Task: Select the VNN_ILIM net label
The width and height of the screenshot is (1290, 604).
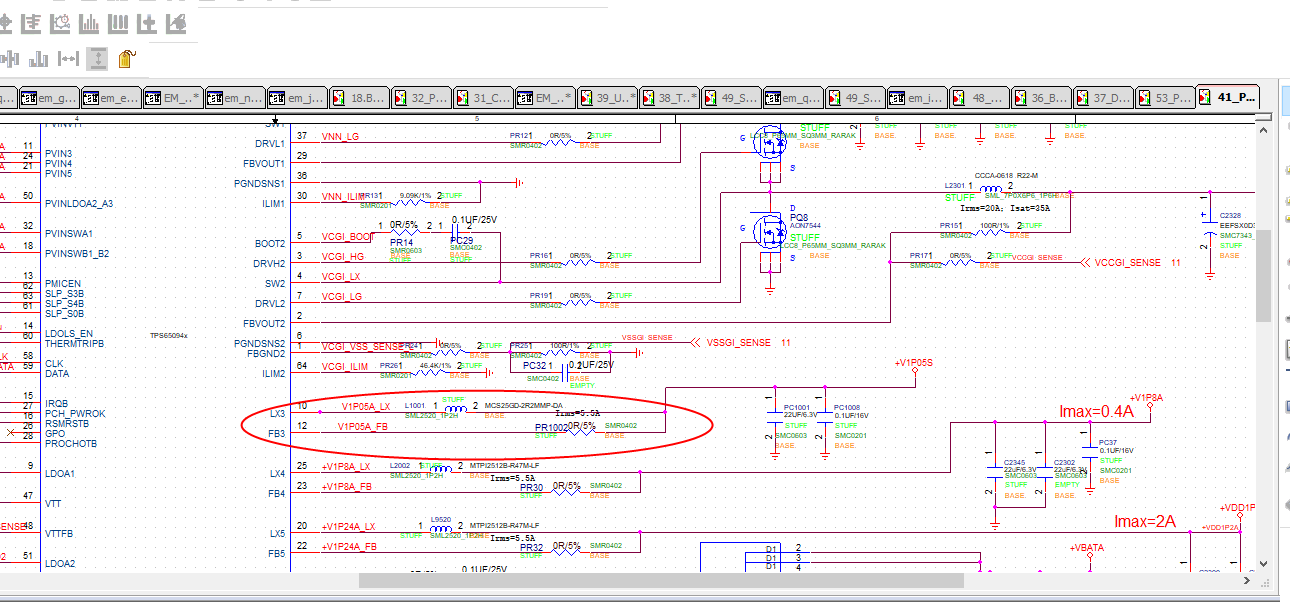Action: (x=344, y=196)
